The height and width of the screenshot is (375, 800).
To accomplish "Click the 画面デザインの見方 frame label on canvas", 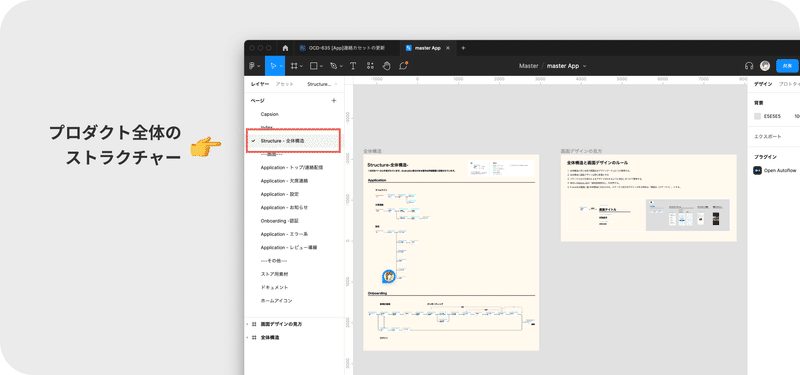I will click(581, 152).
